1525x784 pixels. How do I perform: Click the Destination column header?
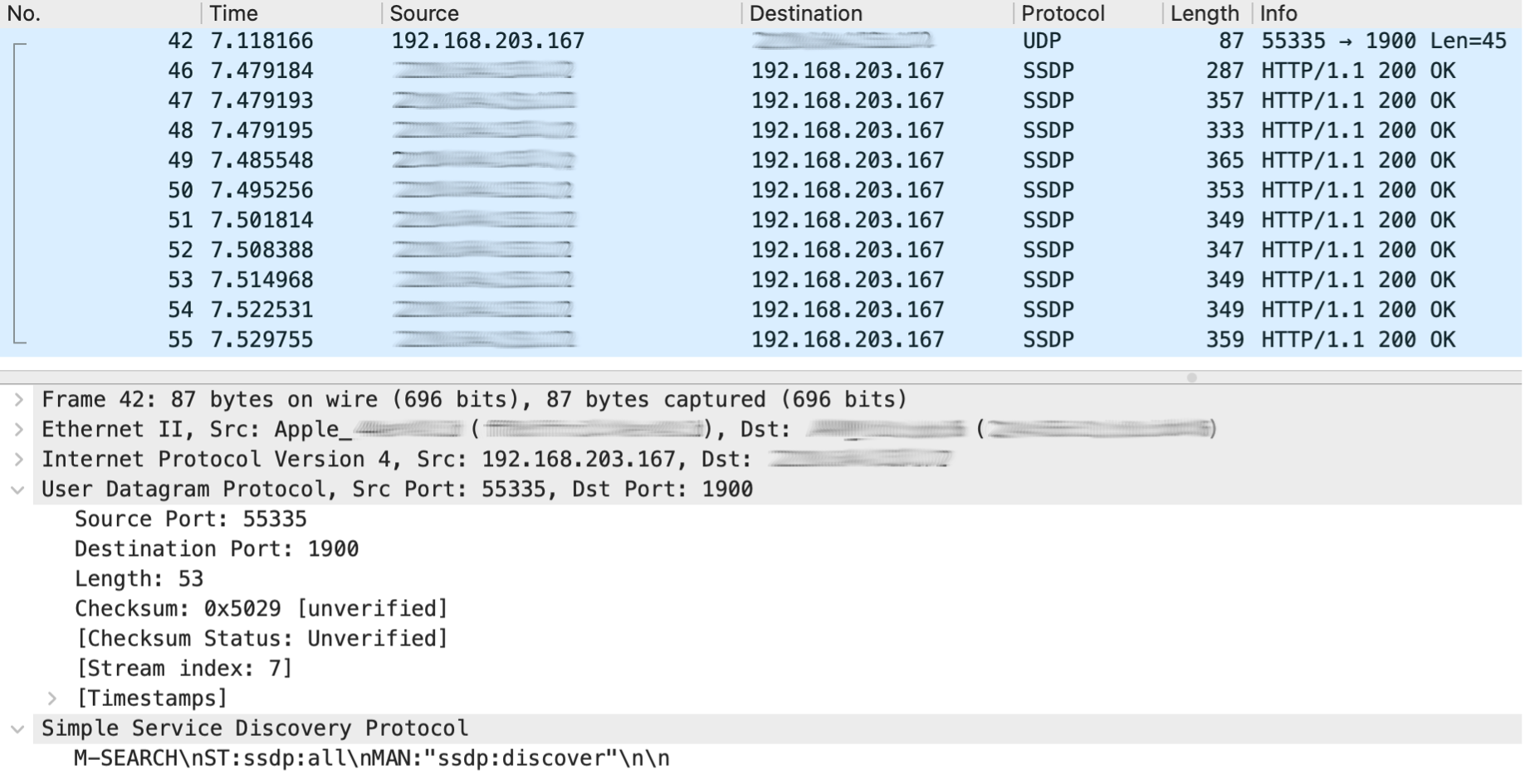coord(805,13)
